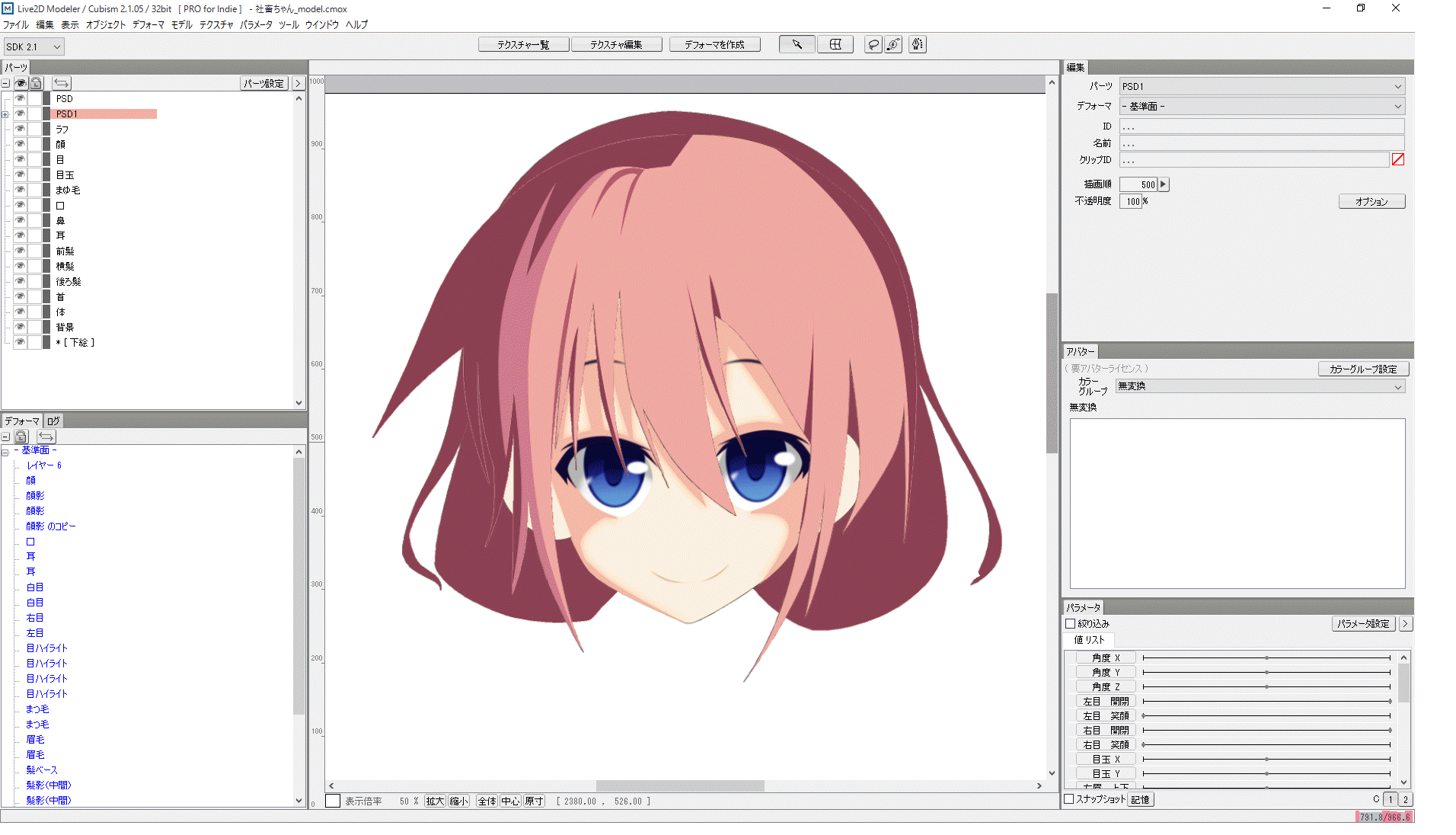Open the デフォーマ dropdown showing 基準面
This screenshot has height=835, width=1456.
pyautogui.click(x=1262, y=106)
